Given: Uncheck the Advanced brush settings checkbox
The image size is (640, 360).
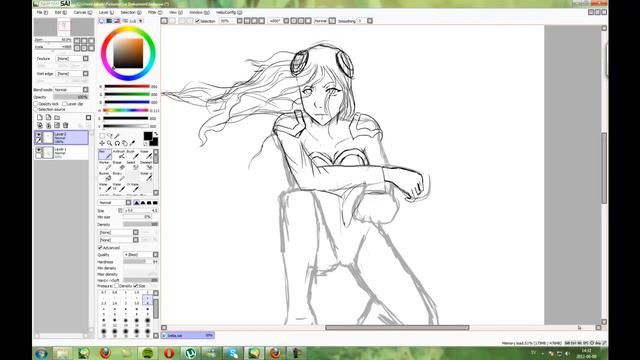Looking at the screenshot, I should click(100, 248).
